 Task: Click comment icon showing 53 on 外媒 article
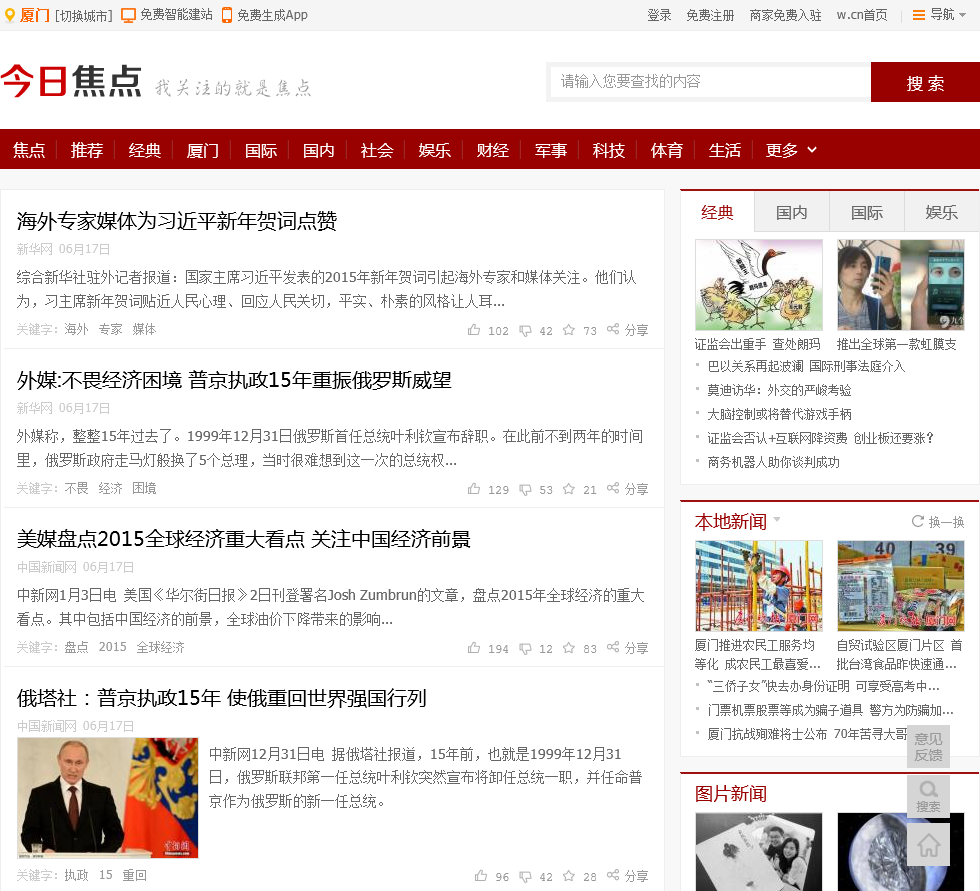point(526,490)
